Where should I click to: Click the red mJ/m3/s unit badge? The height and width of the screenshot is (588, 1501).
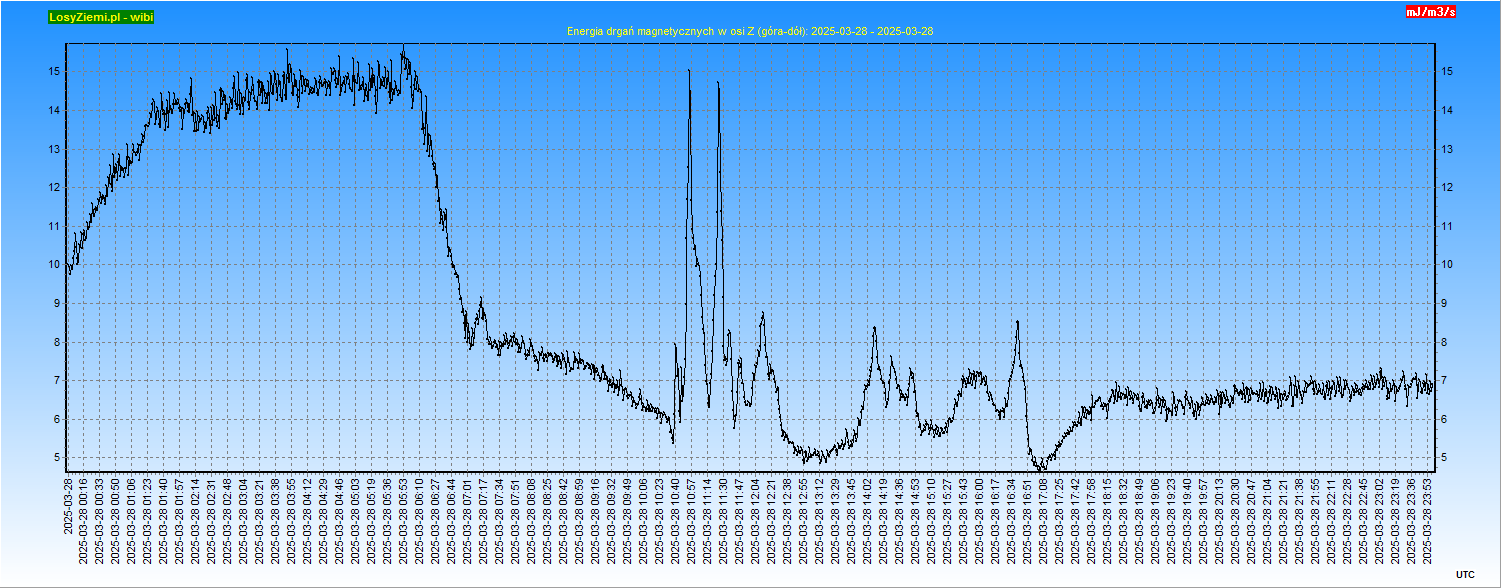pos(1430,12)
